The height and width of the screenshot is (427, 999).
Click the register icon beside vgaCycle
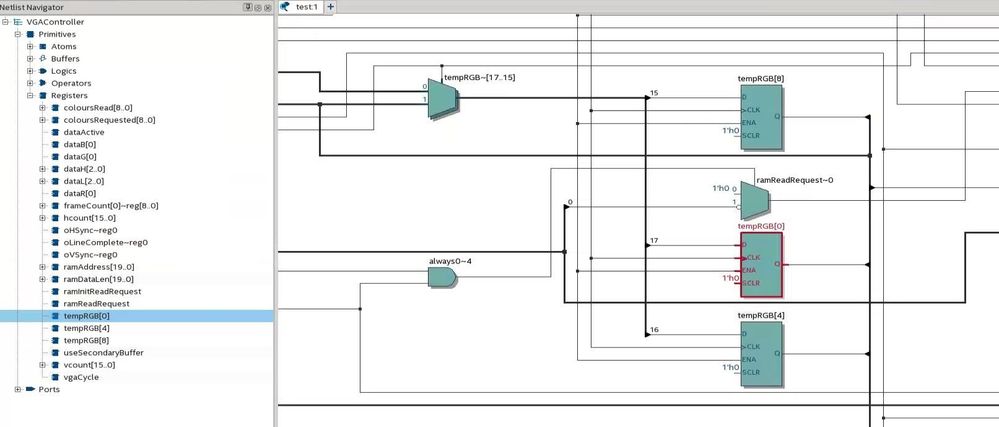[x=55, y=377]
